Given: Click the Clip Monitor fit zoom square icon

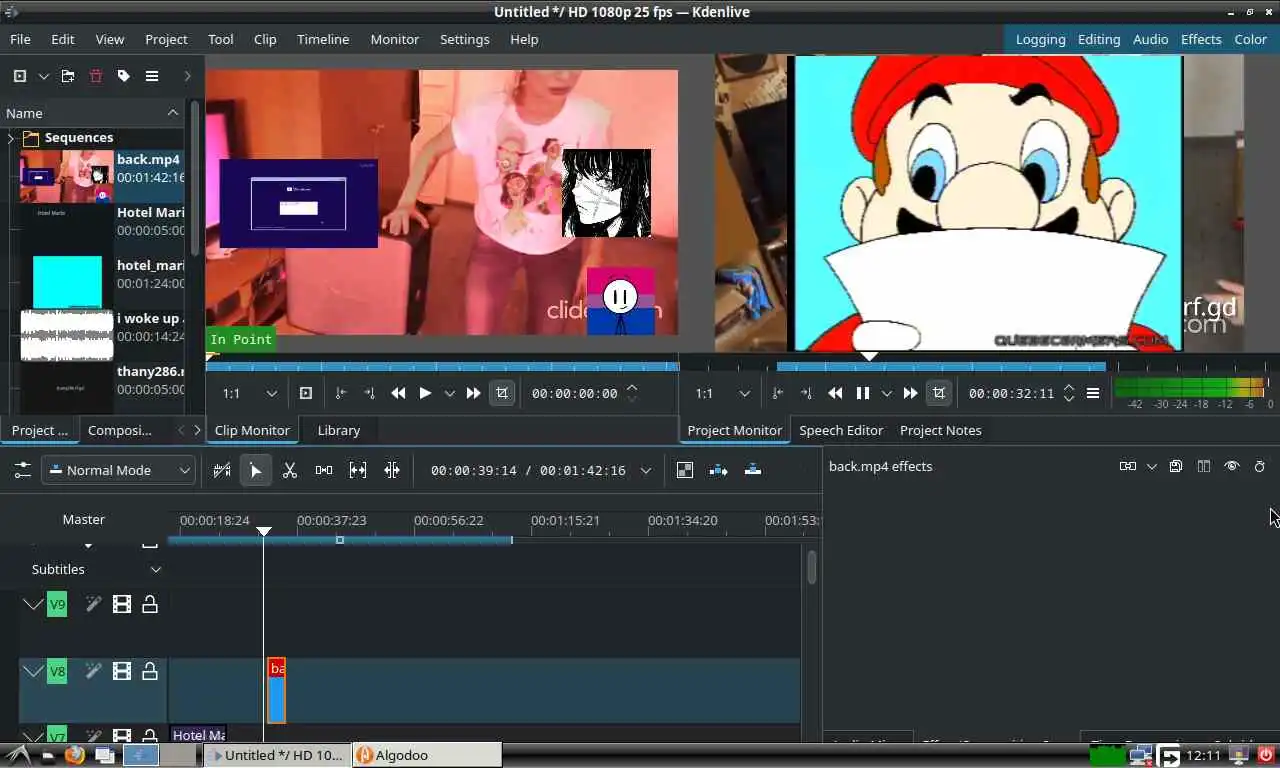Looking at the screenshot, I should [306, 393].
